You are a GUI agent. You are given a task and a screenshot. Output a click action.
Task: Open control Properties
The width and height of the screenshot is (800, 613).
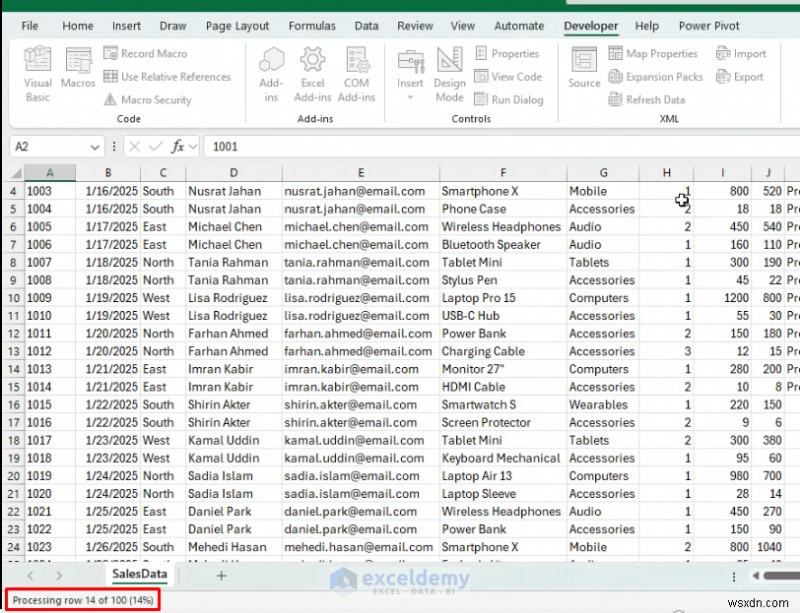coord(507,54)
